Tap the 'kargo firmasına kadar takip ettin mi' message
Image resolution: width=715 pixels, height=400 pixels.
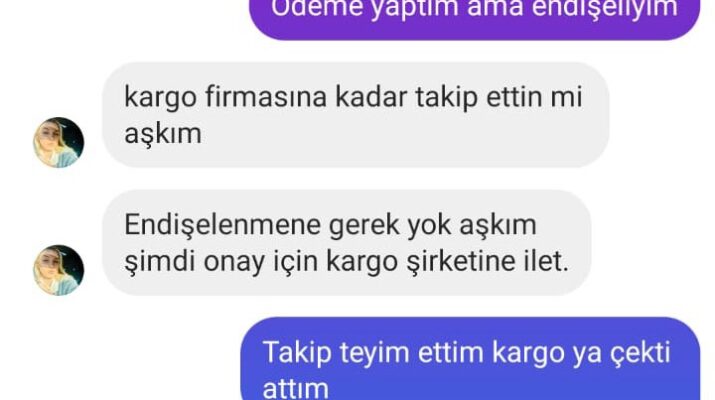[356, 115]
